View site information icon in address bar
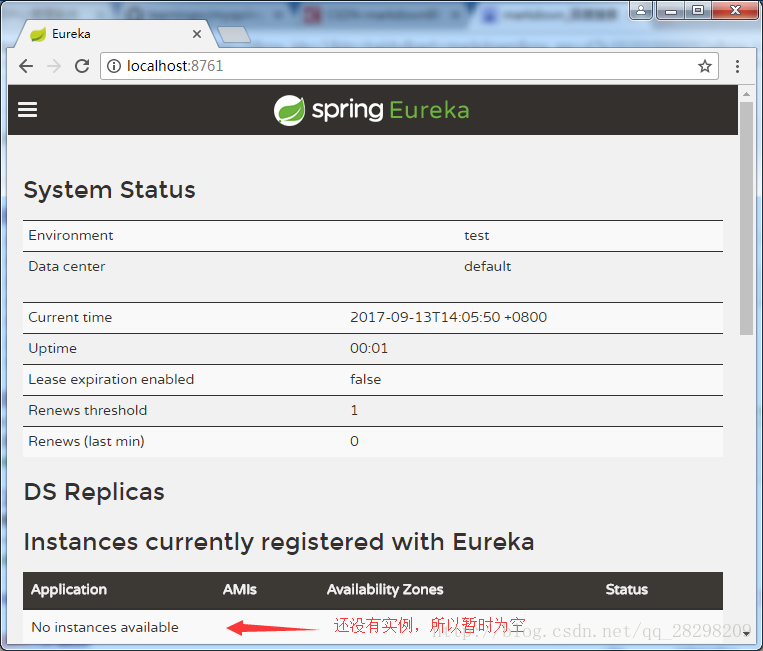The height and width of the screenshot is (651, 763). [114, 66]
